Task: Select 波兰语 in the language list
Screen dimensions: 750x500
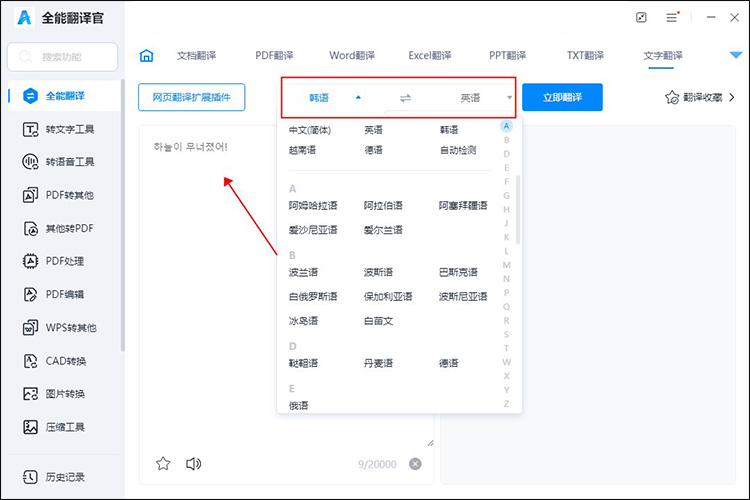Action: [303, 272]
